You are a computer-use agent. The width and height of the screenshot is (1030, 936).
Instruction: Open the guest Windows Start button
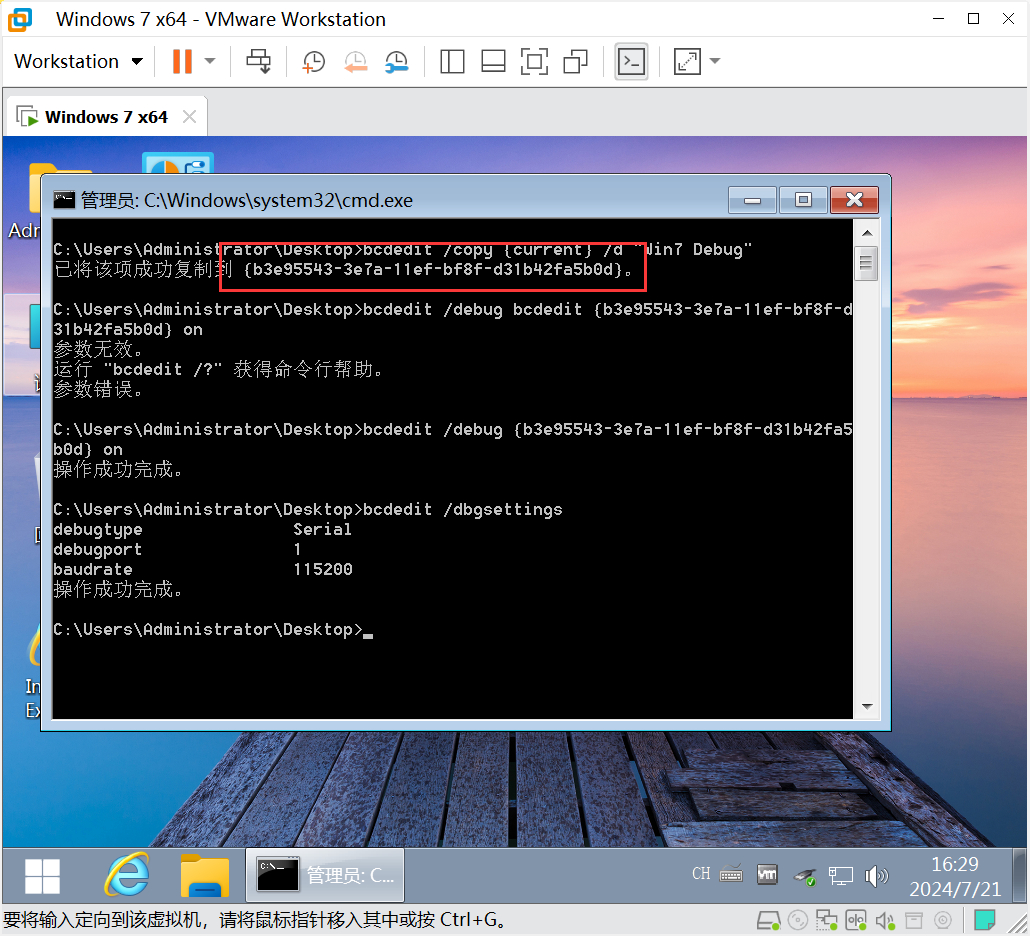click(42, 876)
